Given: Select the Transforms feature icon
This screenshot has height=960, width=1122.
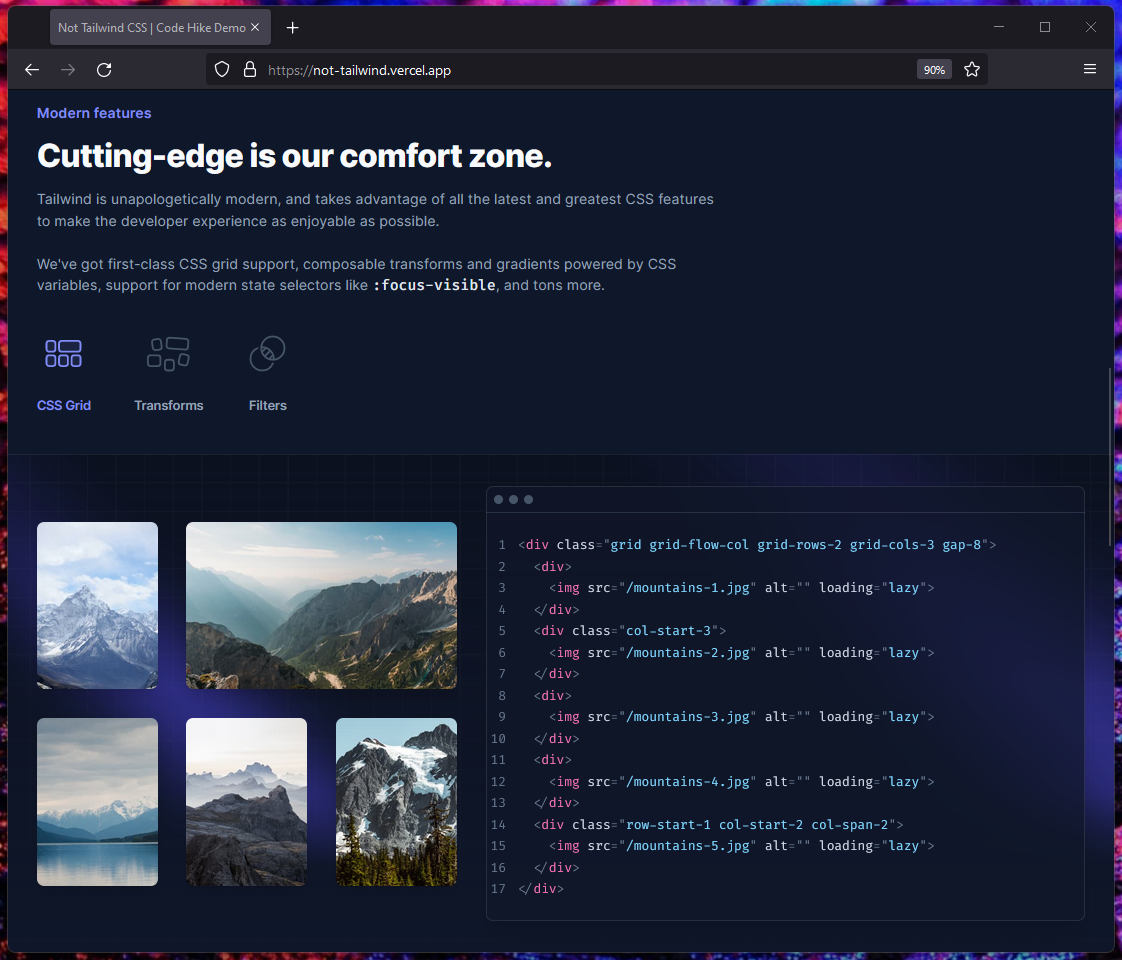Looking at the screenshot, I should (x=168, y=353).
